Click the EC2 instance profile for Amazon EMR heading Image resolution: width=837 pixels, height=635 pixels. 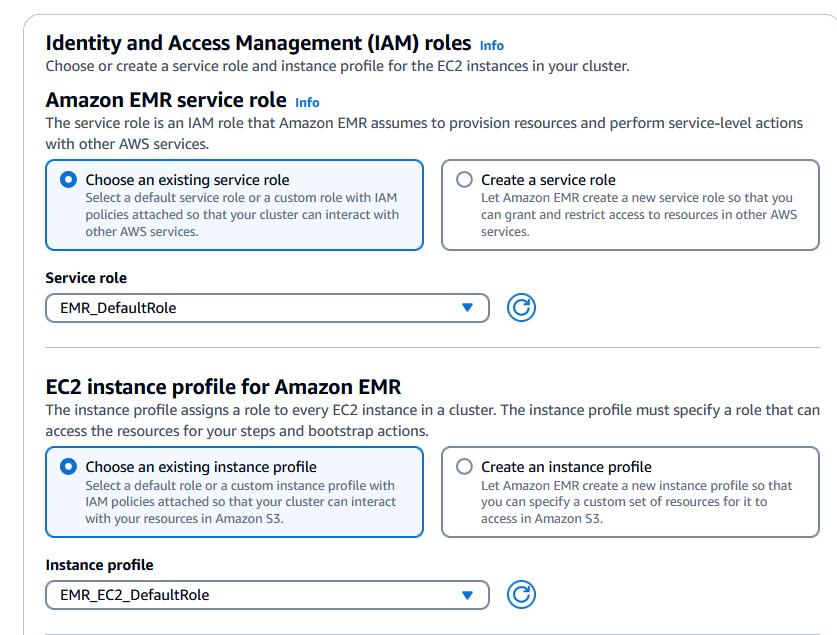223,387
